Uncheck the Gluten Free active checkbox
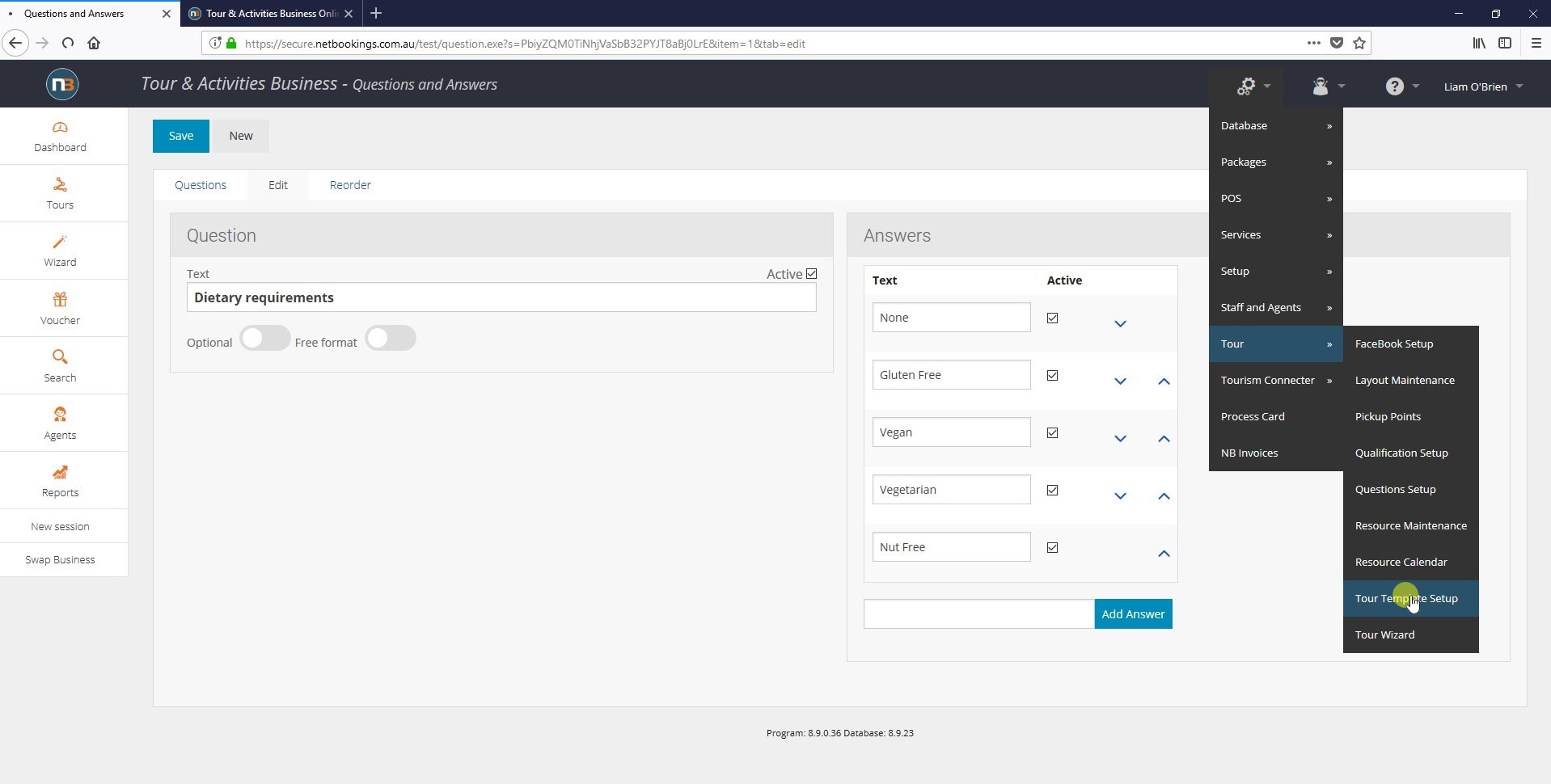The height and width of the screenshot is (784, 1551). coord(1052,375)
